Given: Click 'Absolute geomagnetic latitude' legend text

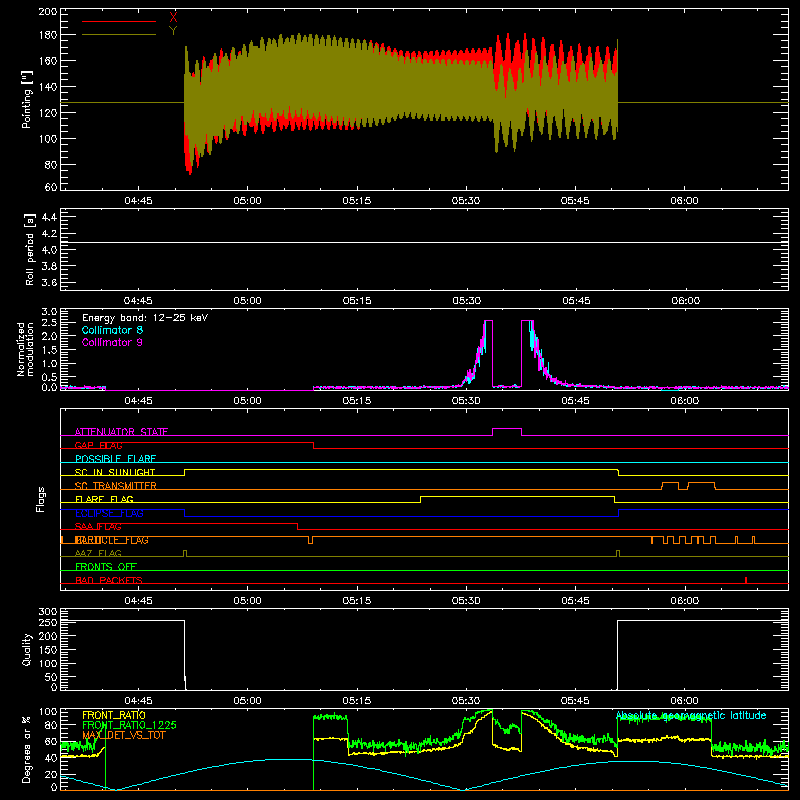Looking at the screenshot, I should tap(691, 716).
